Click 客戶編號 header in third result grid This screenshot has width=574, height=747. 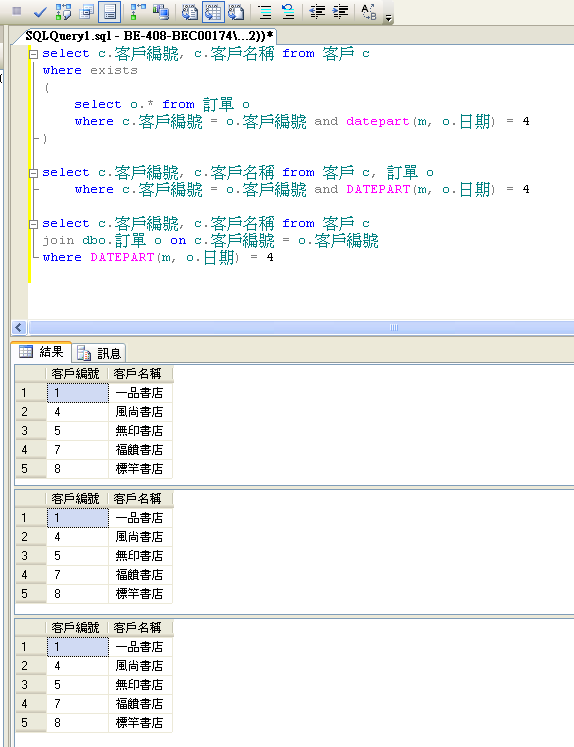(x=77, y=628)
